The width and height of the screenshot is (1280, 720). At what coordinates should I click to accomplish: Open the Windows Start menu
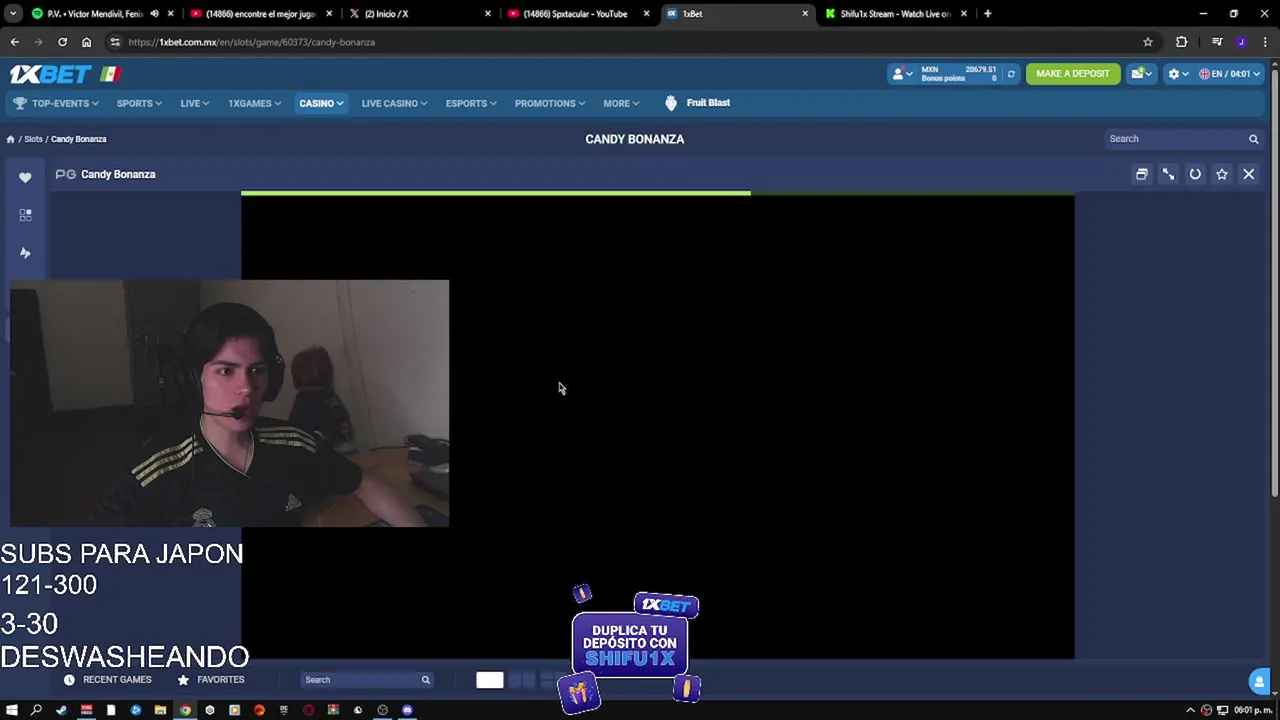(x=12, y=710)
